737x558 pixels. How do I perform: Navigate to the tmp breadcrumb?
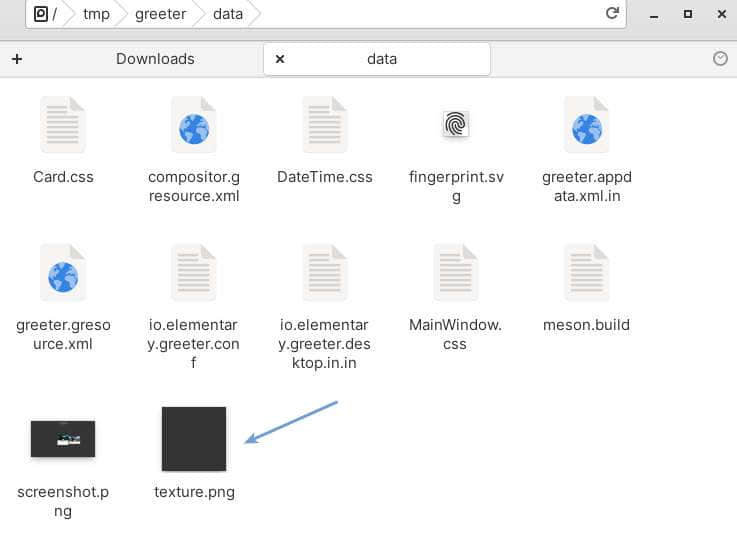tap(96, 14)
